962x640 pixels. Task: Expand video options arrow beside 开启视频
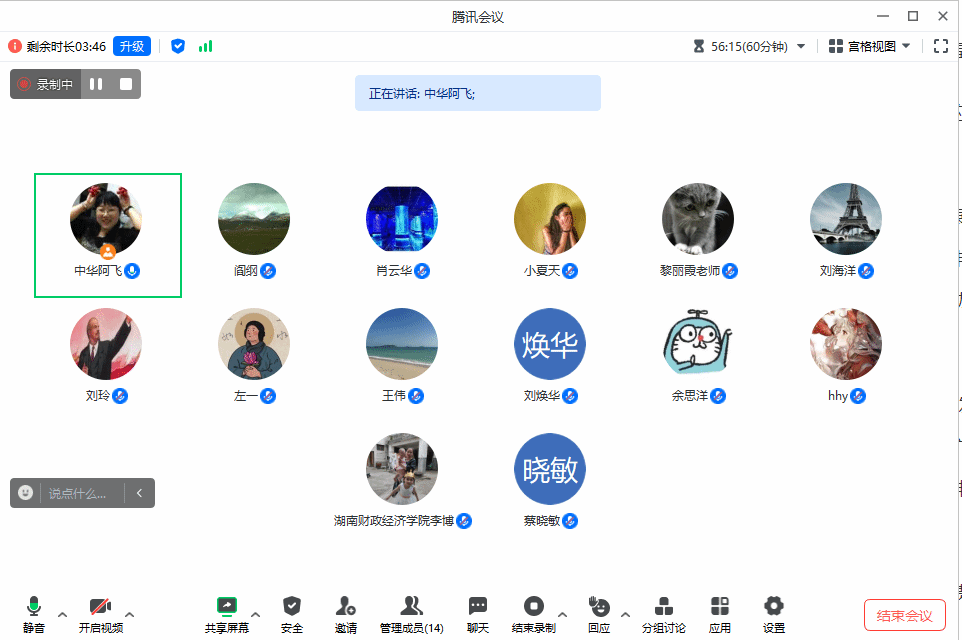129,614
